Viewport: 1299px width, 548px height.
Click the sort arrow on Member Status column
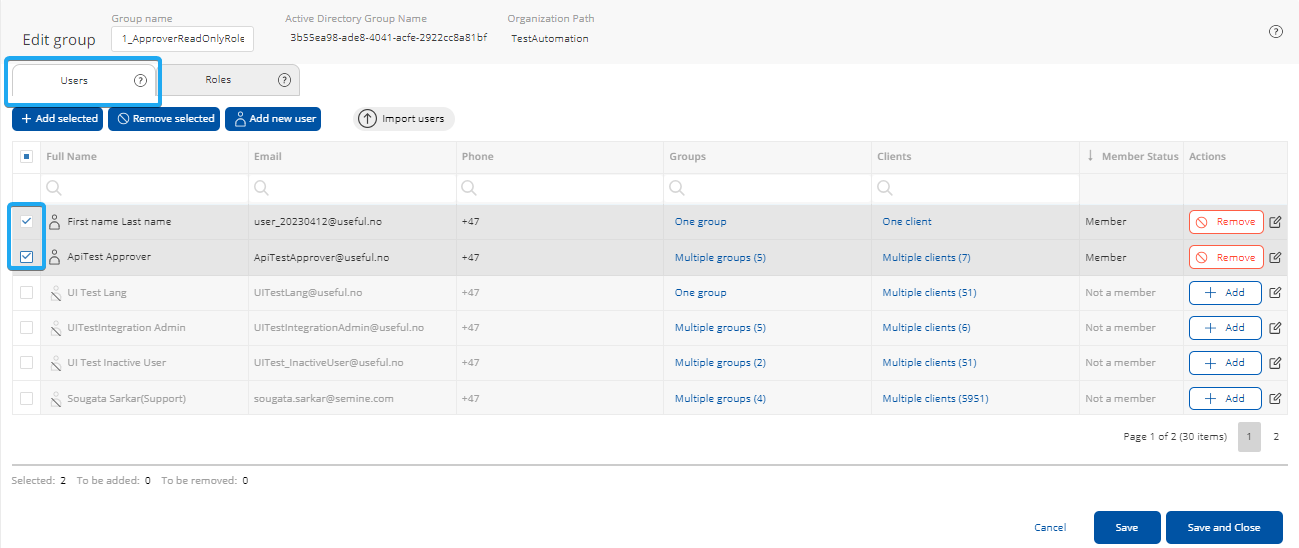pos(1090,156)
